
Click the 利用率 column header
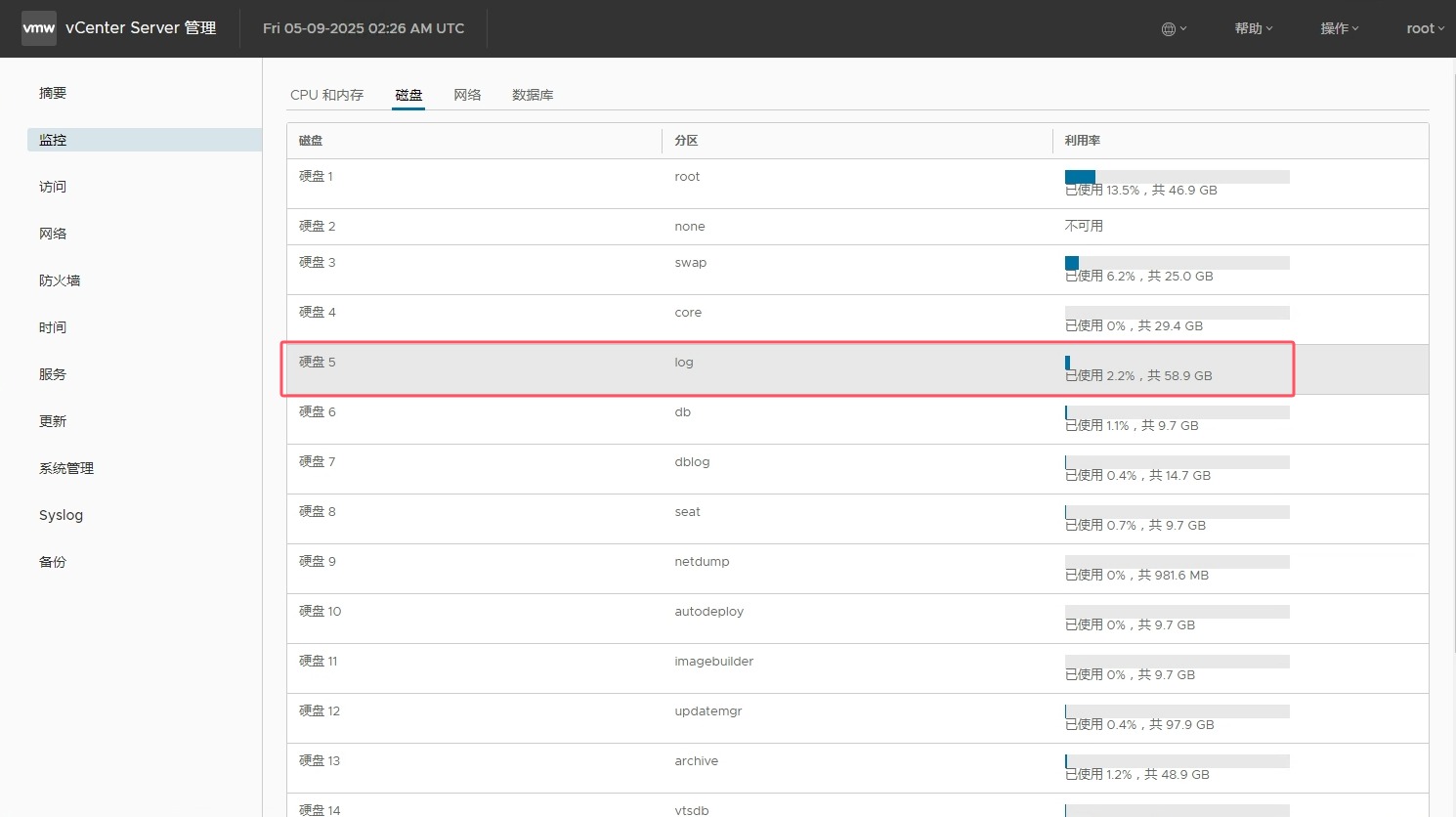click(1083, 141)
